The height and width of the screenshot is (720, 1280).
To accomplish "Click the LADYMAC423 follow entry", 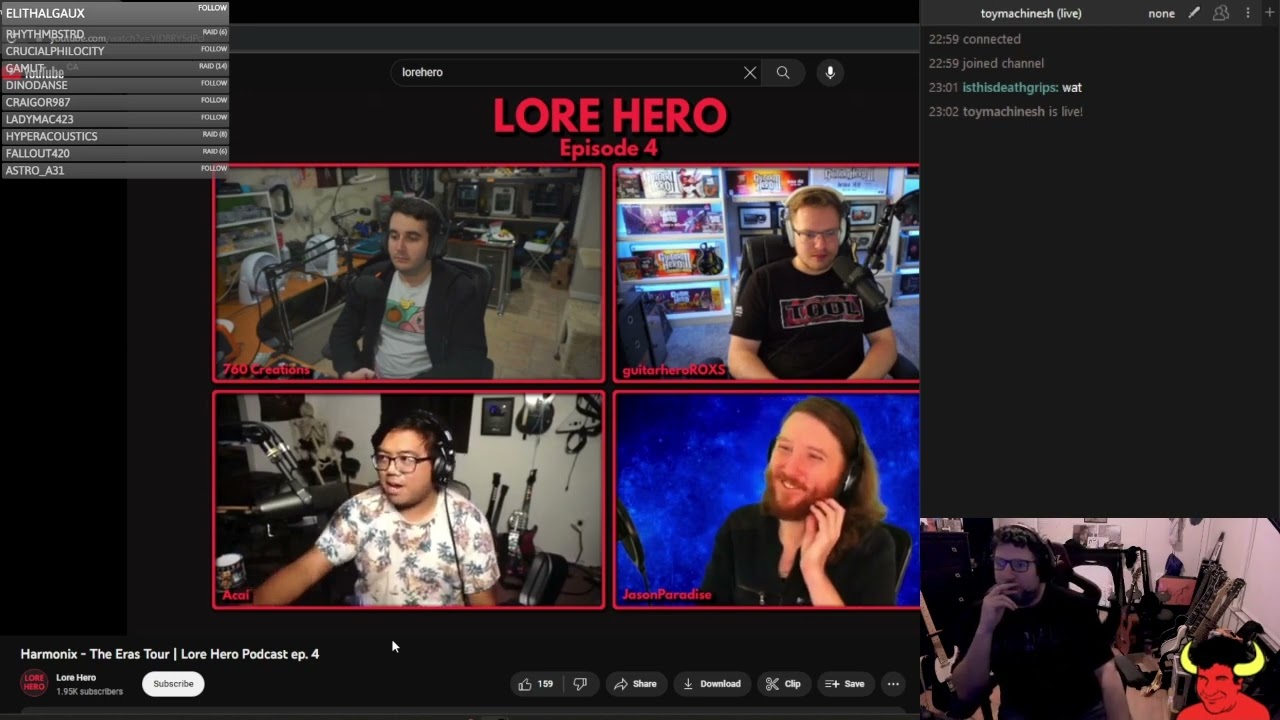I will coord(115,119).
